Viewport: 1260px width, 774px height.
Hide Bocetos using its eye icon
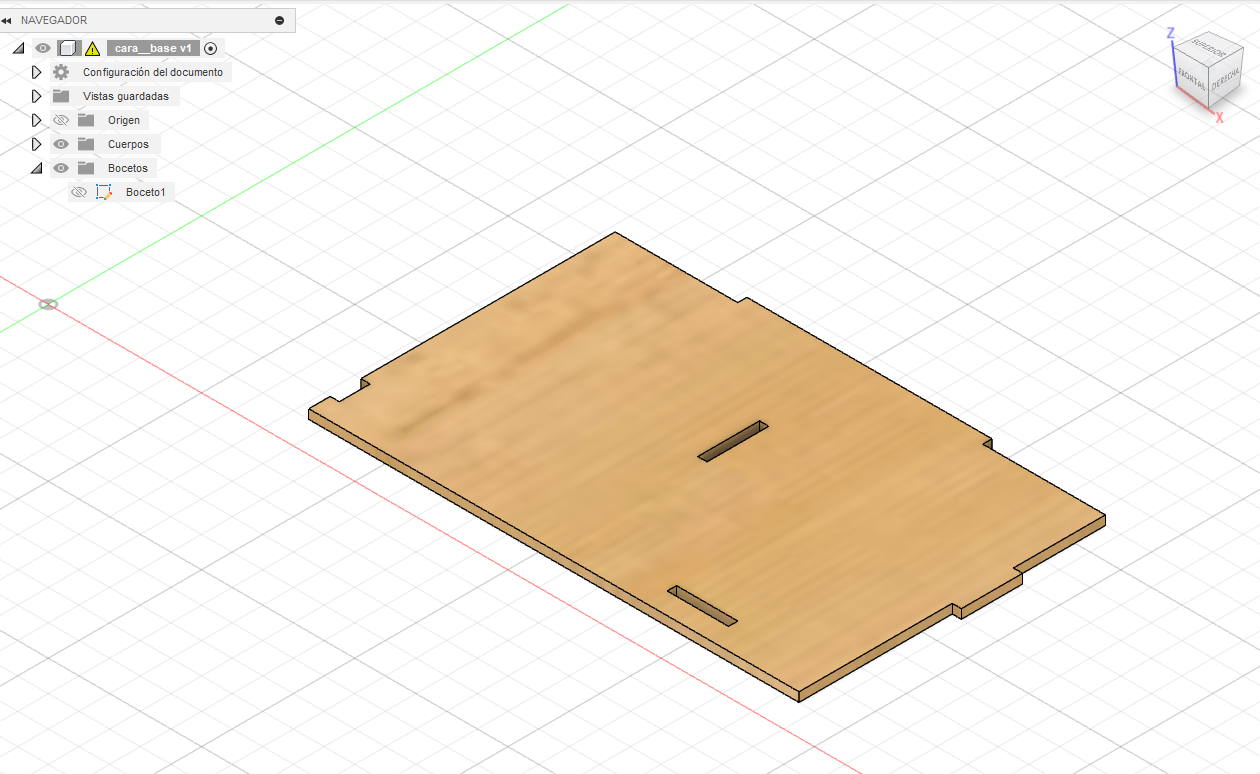pyautogui.click(x=61, y=168)
